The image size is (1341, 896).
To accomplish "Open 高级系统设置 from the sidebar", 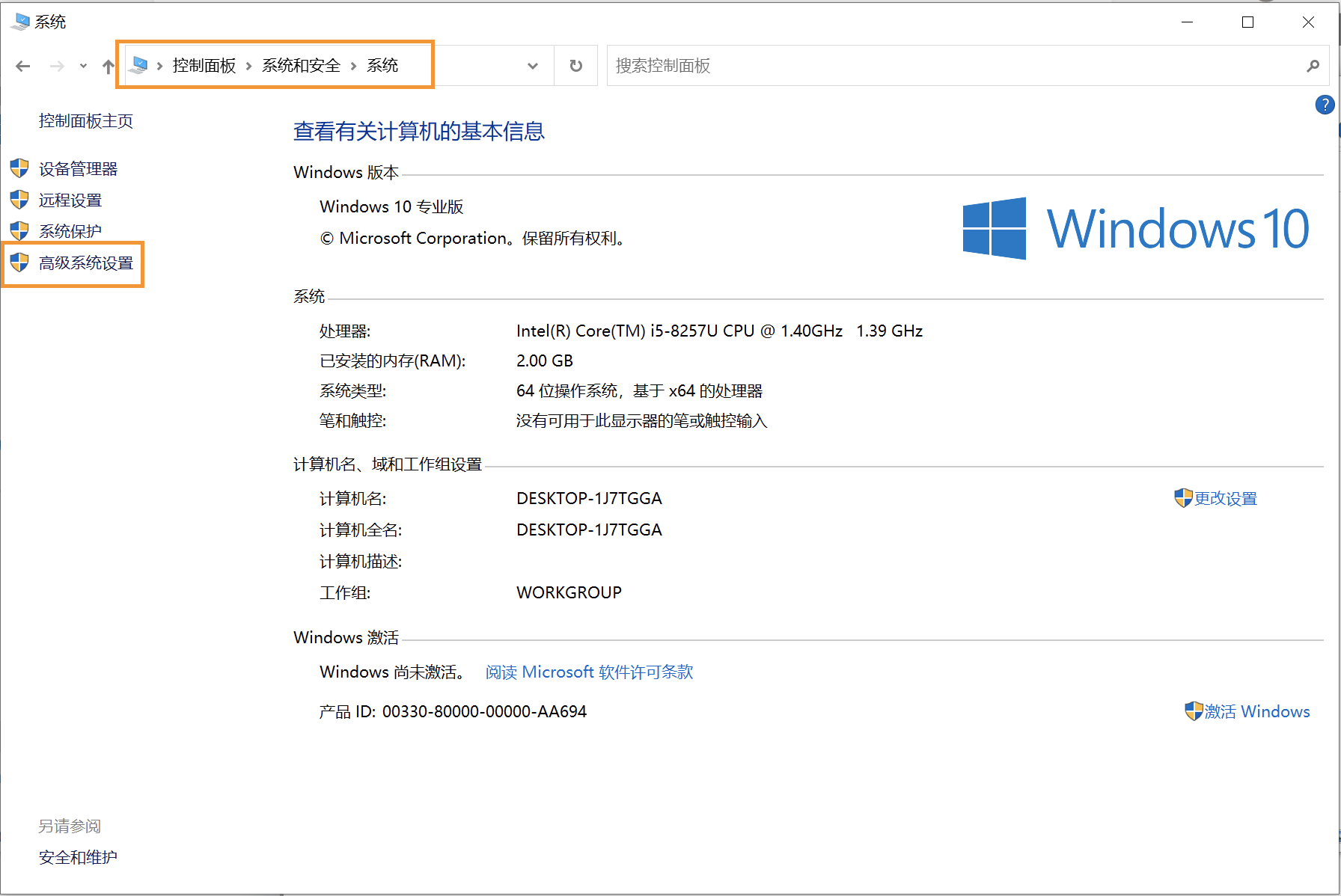I will [x=86, y=263].
